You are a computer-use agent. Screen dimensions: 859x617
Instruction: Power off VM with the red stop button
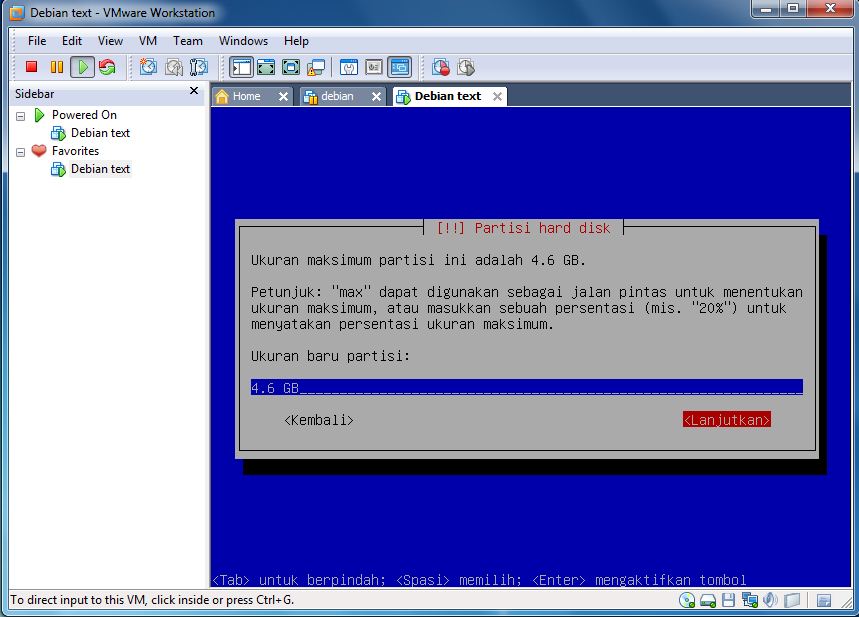coord(31,67)
